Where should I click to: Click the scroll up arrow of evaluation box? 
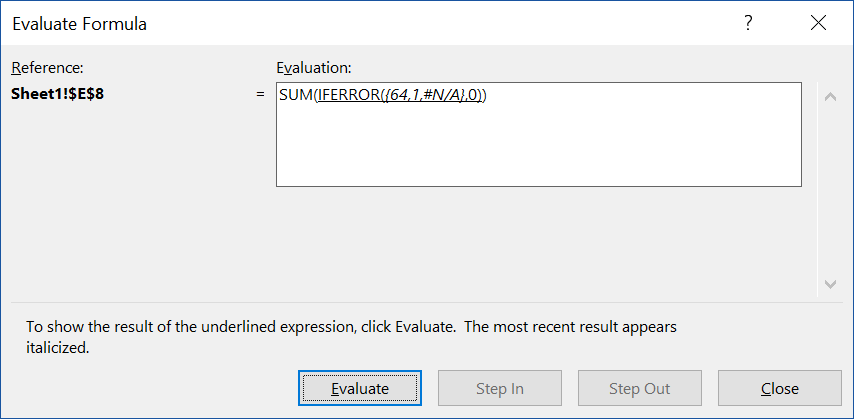point(829,97)
